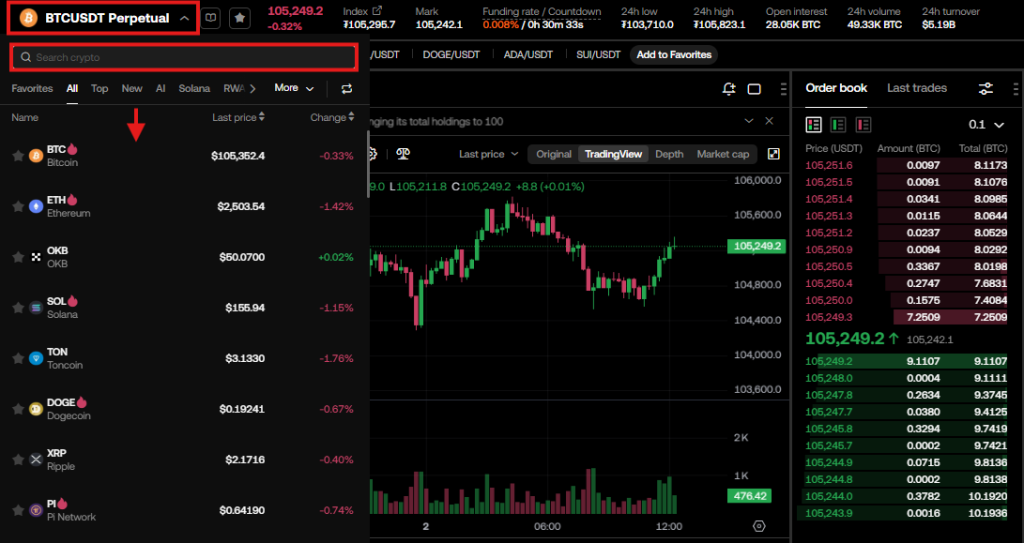Open the price alert bell icon
Viewport: 1024px width, 543px height.
tap(729, 89)
